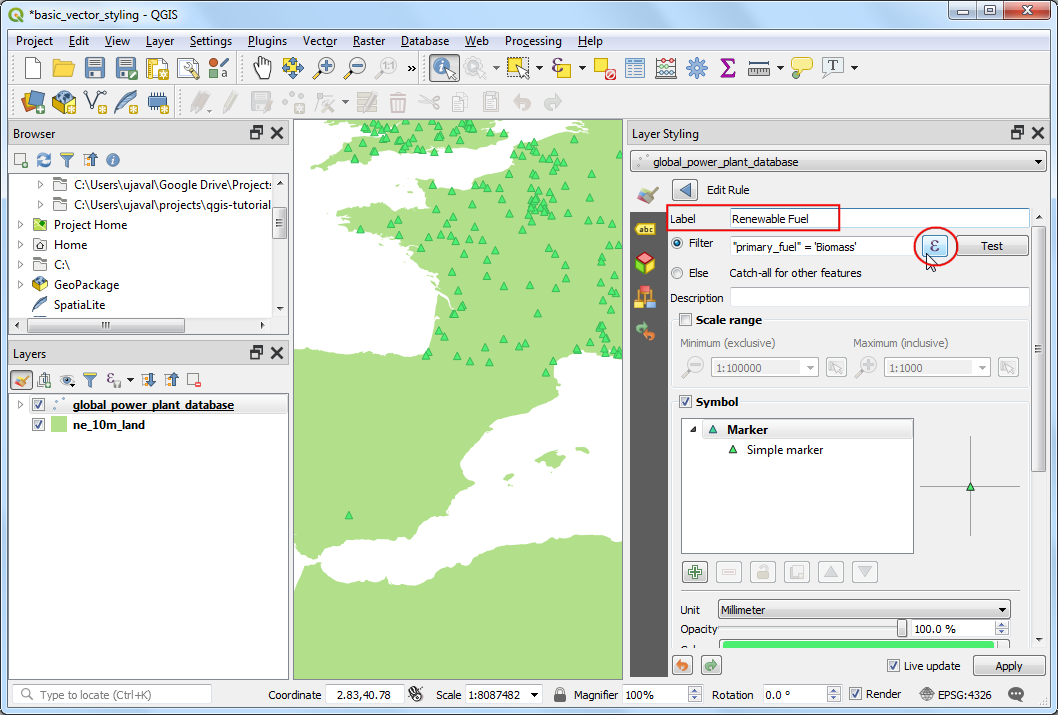Viewport: 1058px width, 715px height.
Task: Enable the Scale range checkbox
Action: [x=685, y=320]
